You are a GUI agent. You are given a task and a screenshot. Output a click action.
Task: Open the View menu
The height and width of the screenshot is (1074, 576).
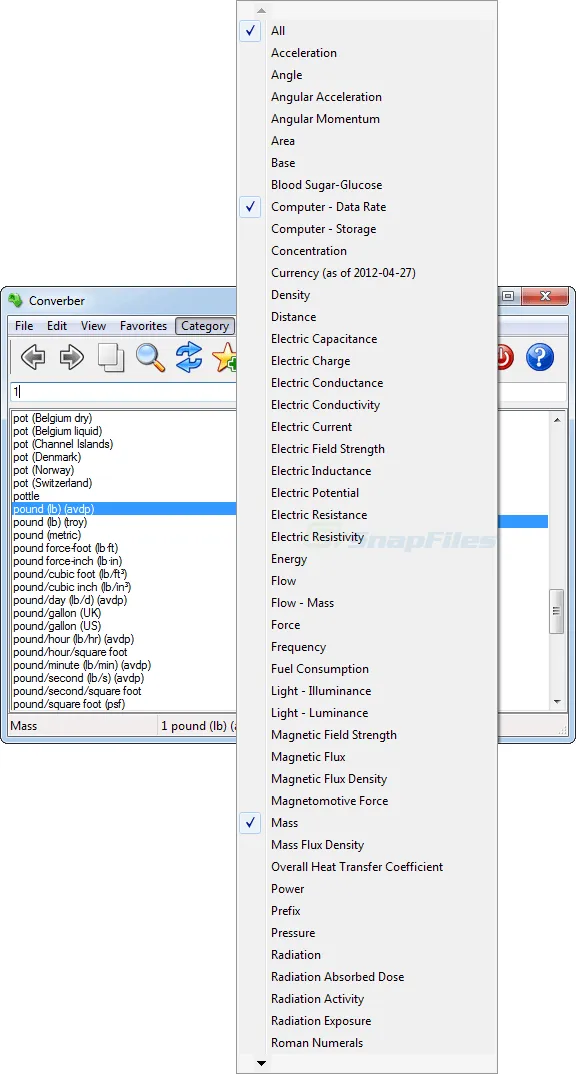coord(94,326)
